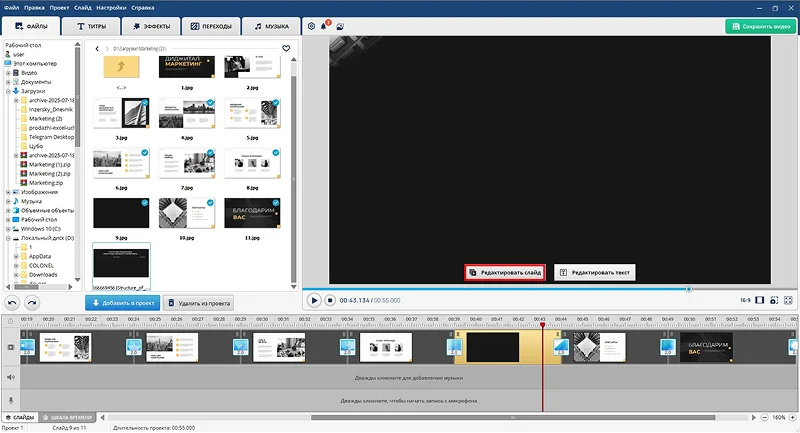This screenshot has height=433, width=800.
Task: Open transition before the black slide on timeline
Action: coord(454,347)
